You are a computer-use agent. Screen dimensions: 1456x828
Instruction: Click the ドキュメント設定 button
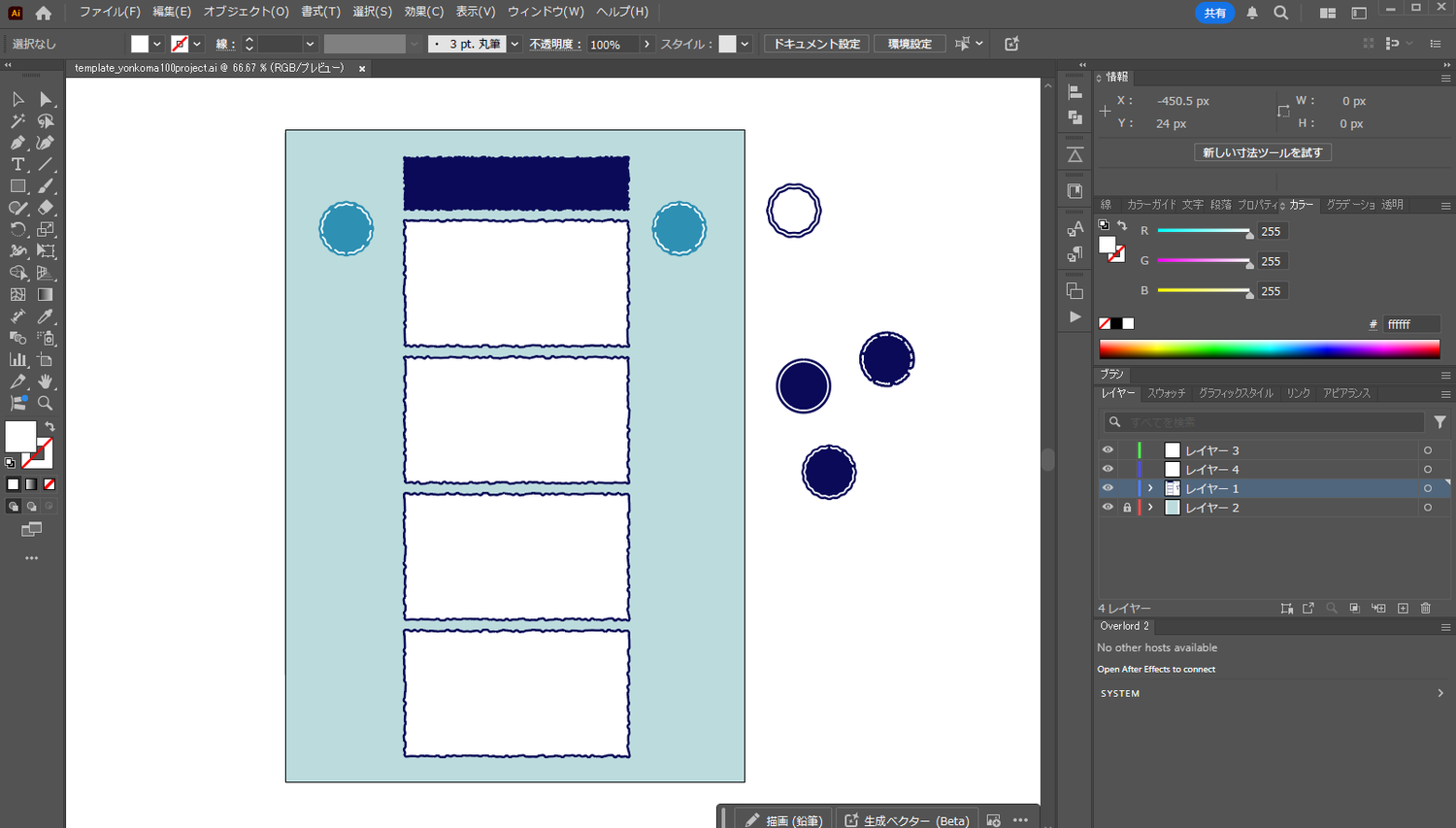pos(816,45)
